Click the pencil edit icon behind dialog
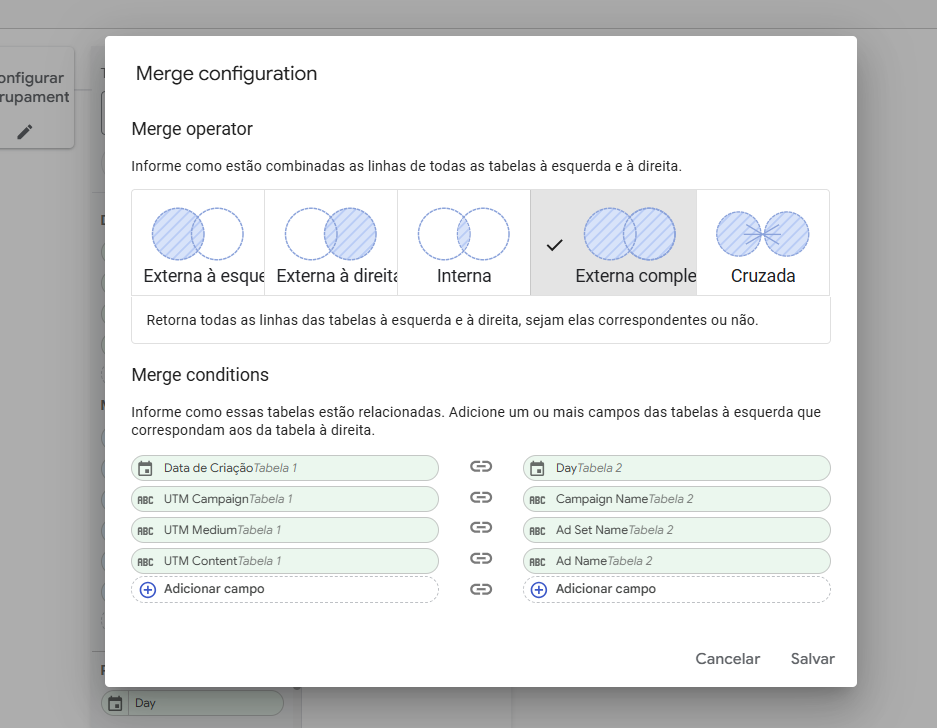The height and width of the screenshot is (728, 937). click(25, 132)
